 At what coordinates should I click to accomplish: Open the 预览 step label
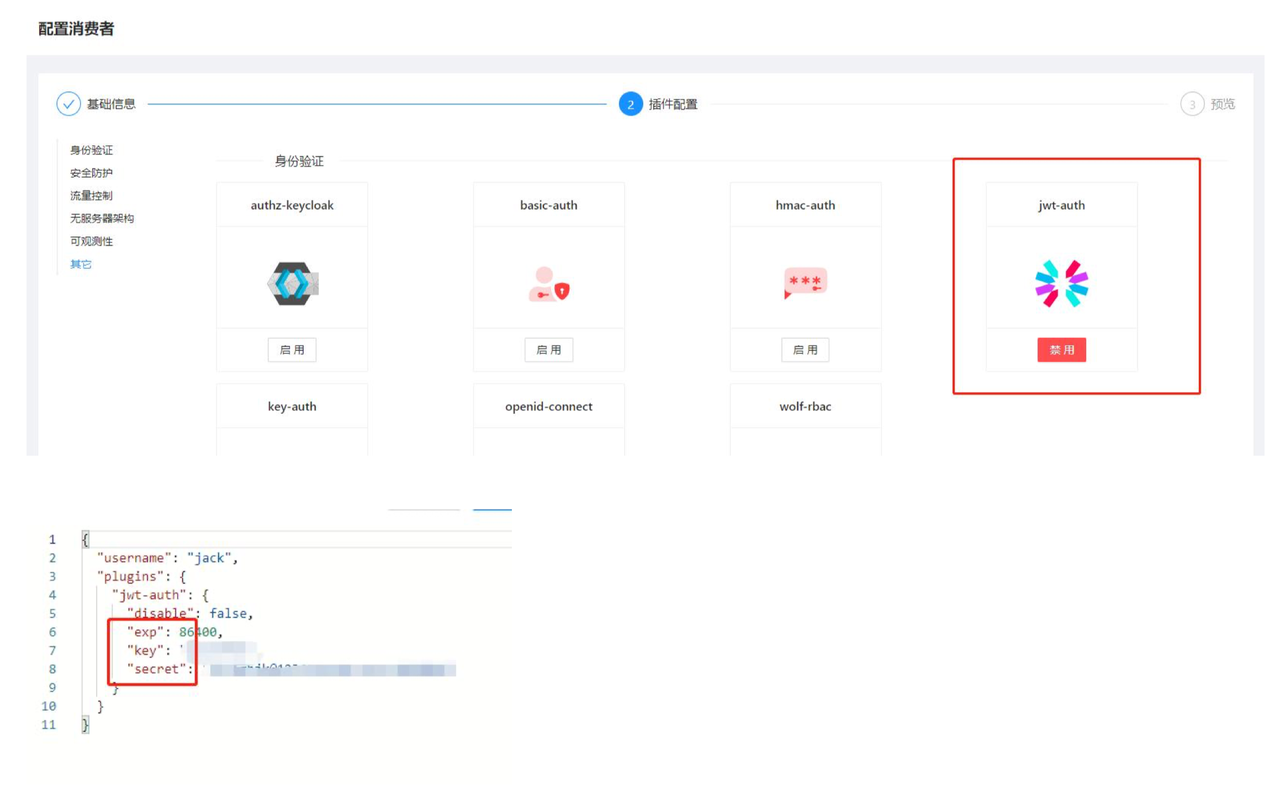tap(1223, 104)
